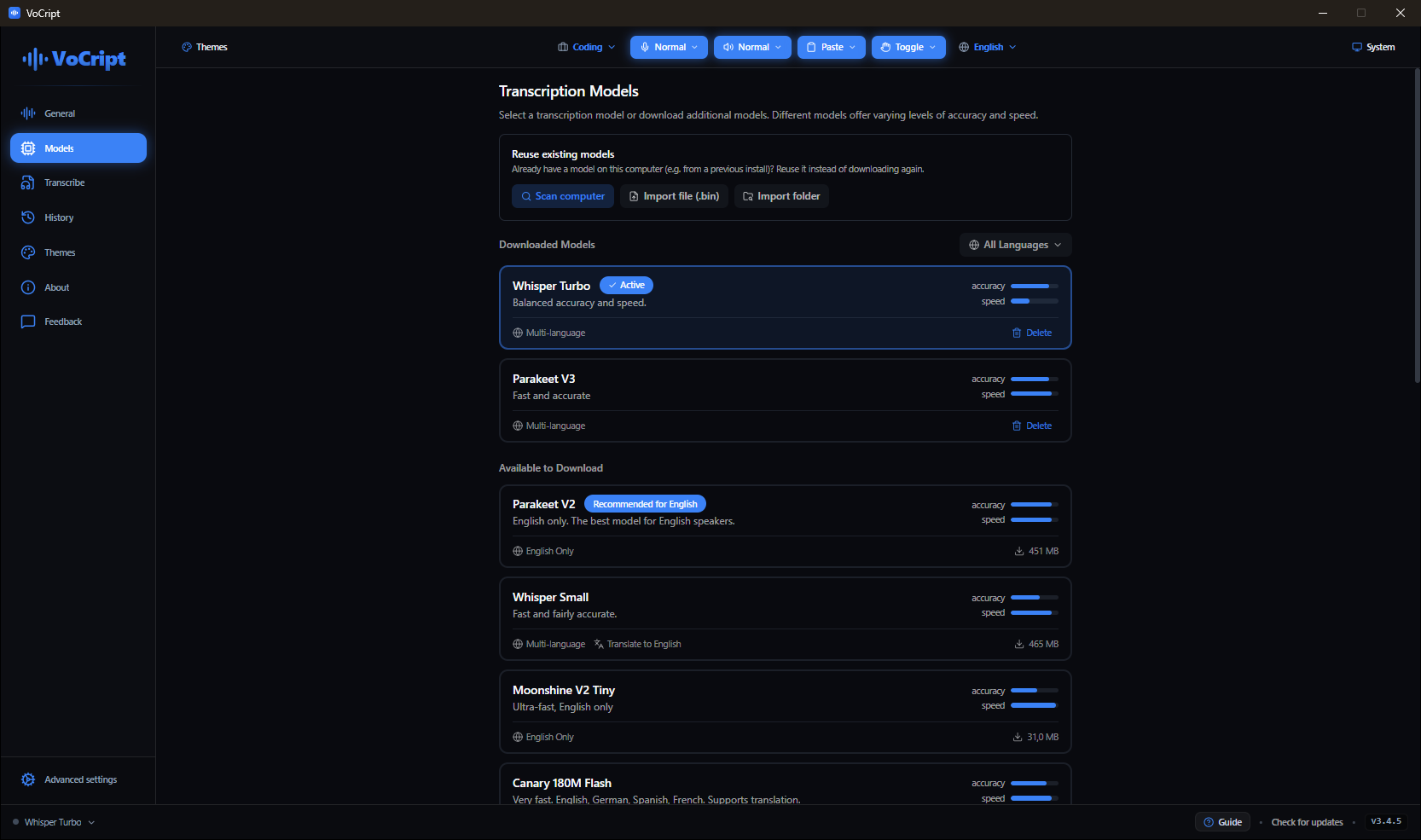Expand the Coding profile dropdown
Viewport: 1421px width, 840px height.
587,47
